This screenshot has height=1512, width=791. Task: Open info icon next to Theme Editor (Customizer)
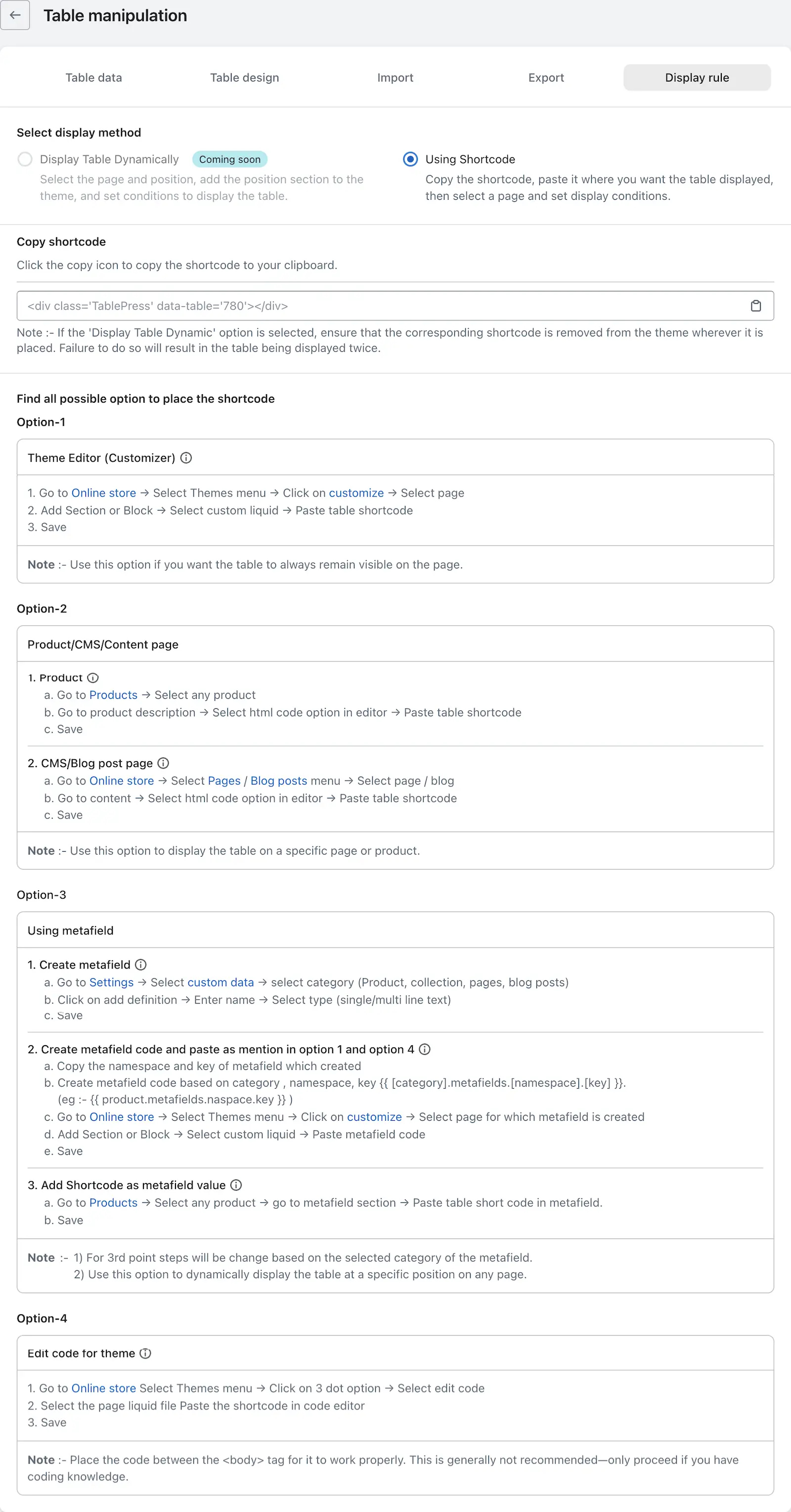pyautogui.click(x=186, y=458)
